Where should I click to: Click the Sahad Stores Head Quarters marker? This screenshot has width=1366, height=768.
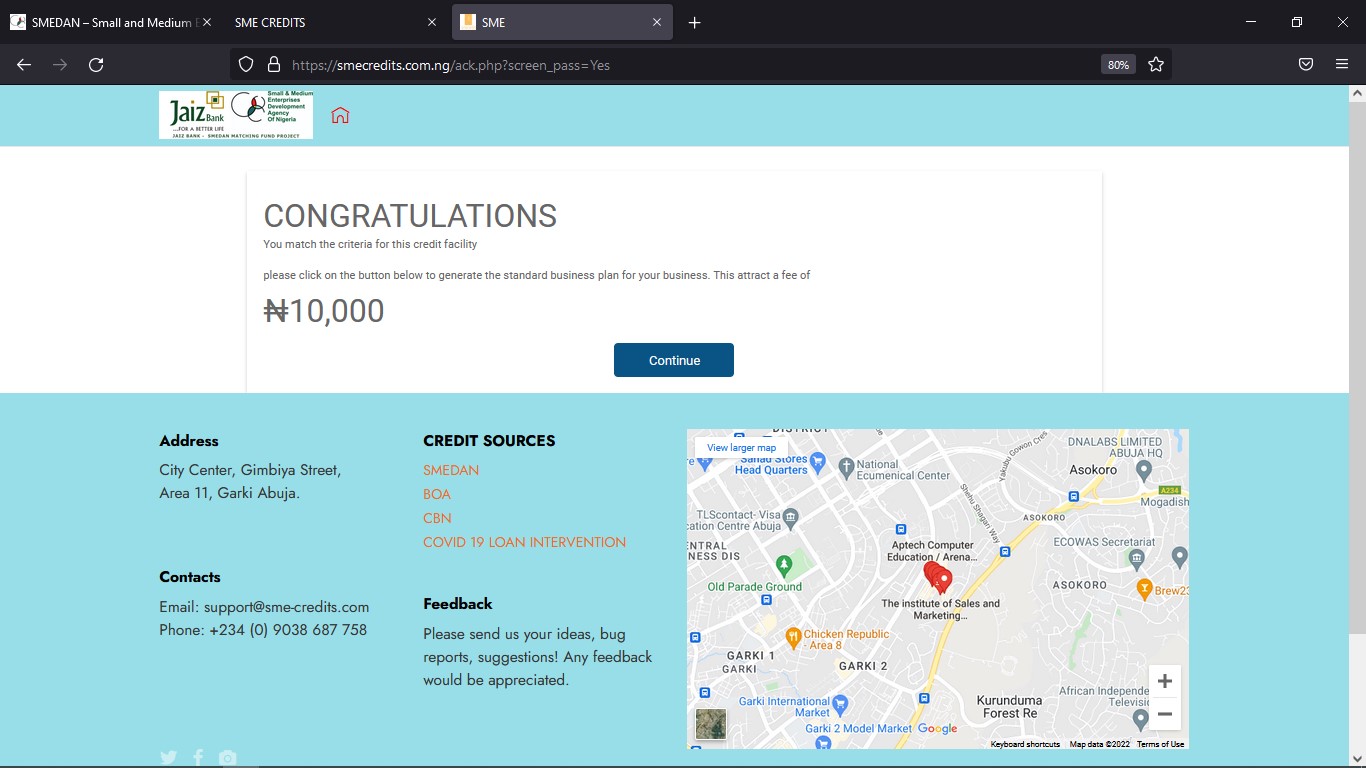818,461
